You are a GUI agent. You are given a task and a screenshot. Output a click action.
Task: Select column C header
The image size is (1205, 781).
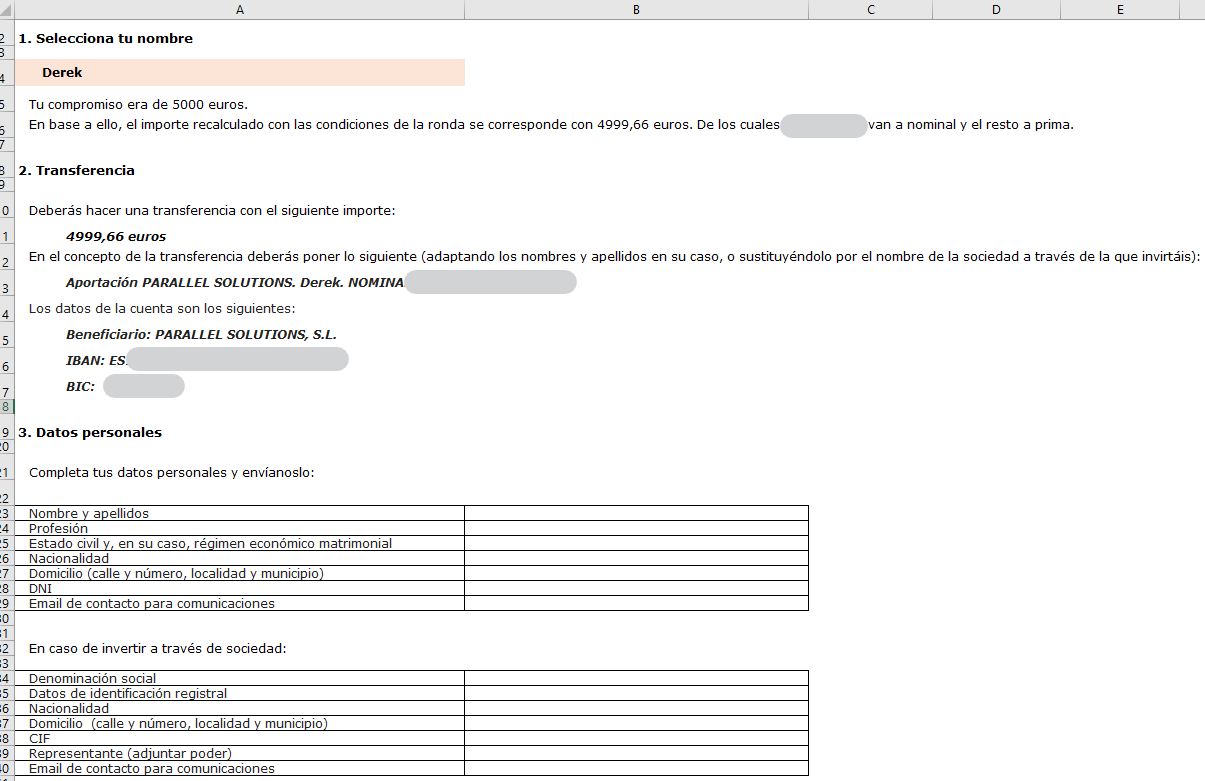click(871, 9)
